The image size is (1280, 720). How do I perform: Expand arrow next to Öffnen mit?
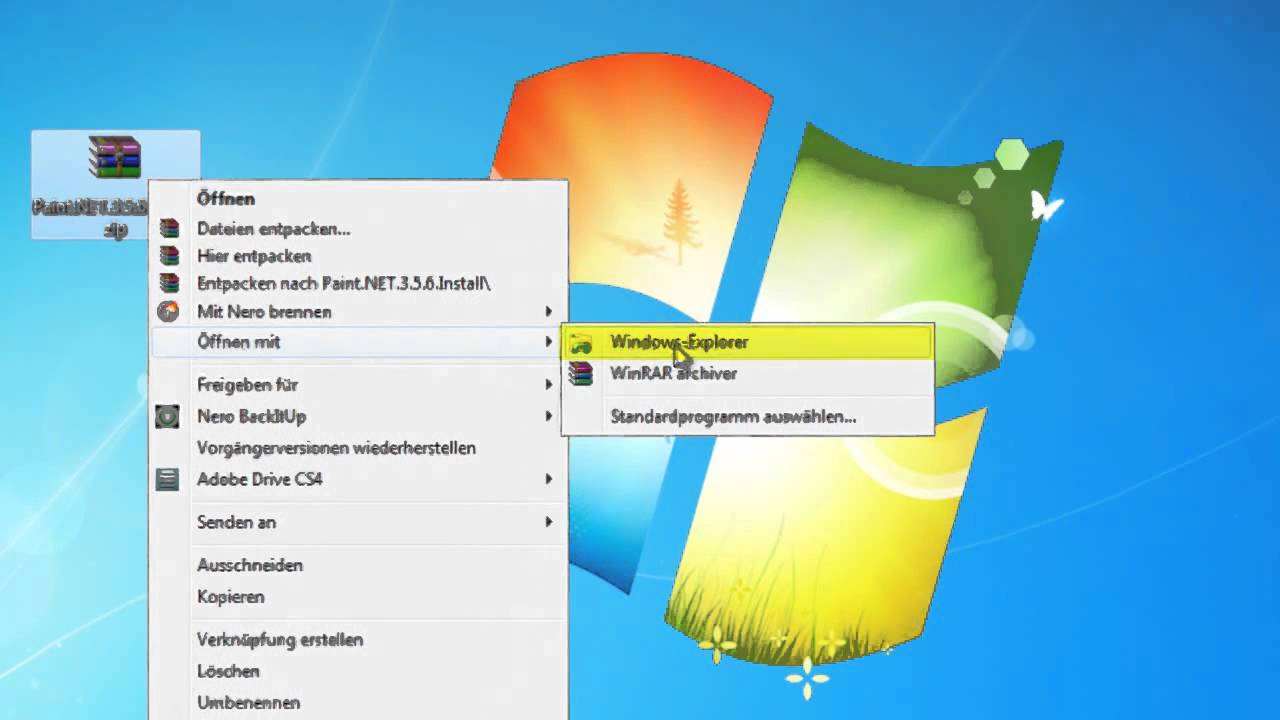pyautogui.click(x=548, y=342)
